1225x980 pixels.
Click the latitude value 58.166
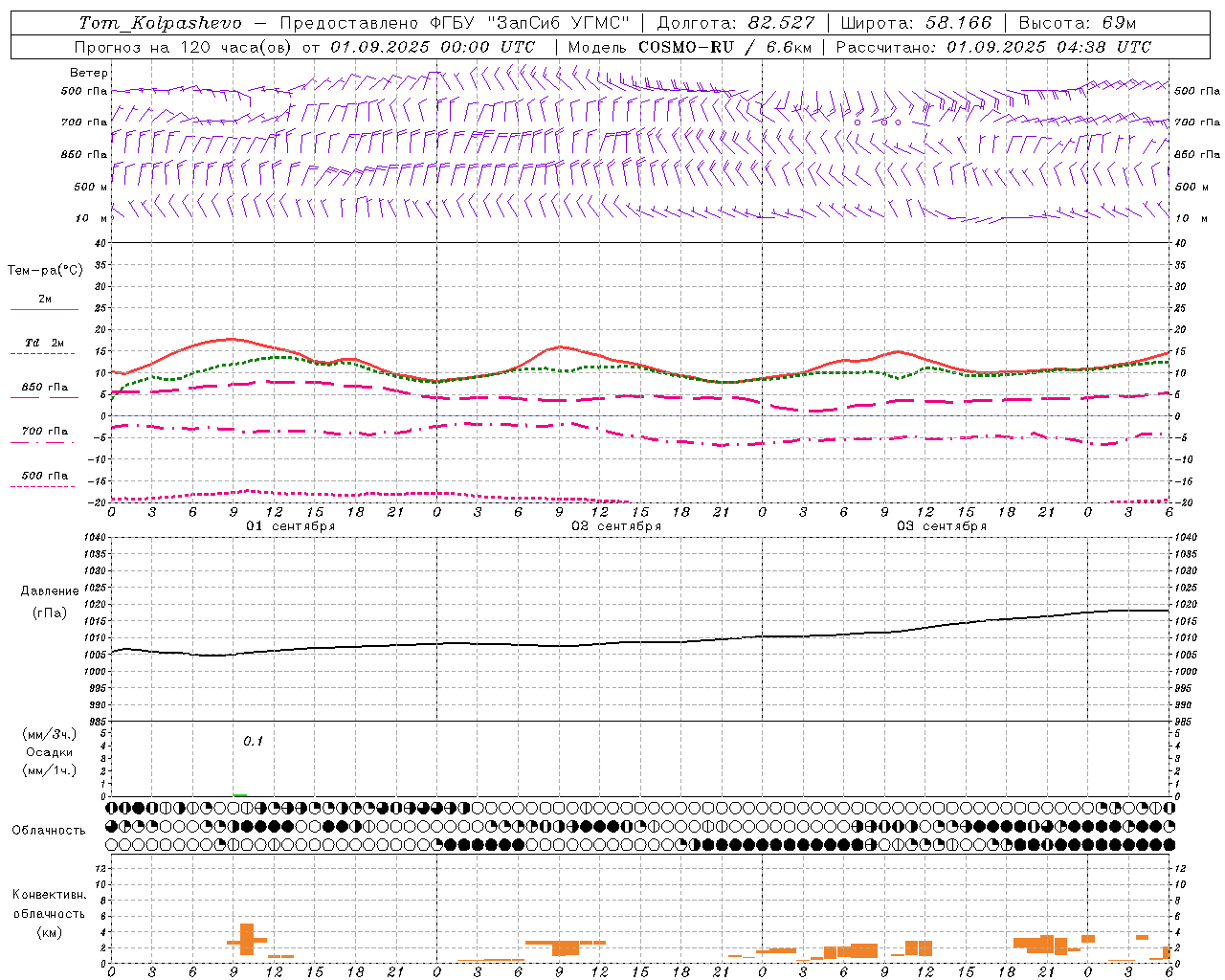click(960, 23)
